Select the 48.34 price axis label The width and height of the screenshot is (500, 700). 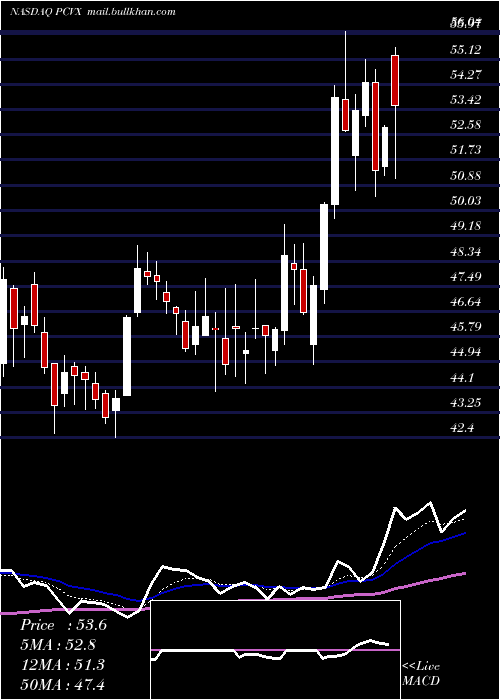click(466, 252)
